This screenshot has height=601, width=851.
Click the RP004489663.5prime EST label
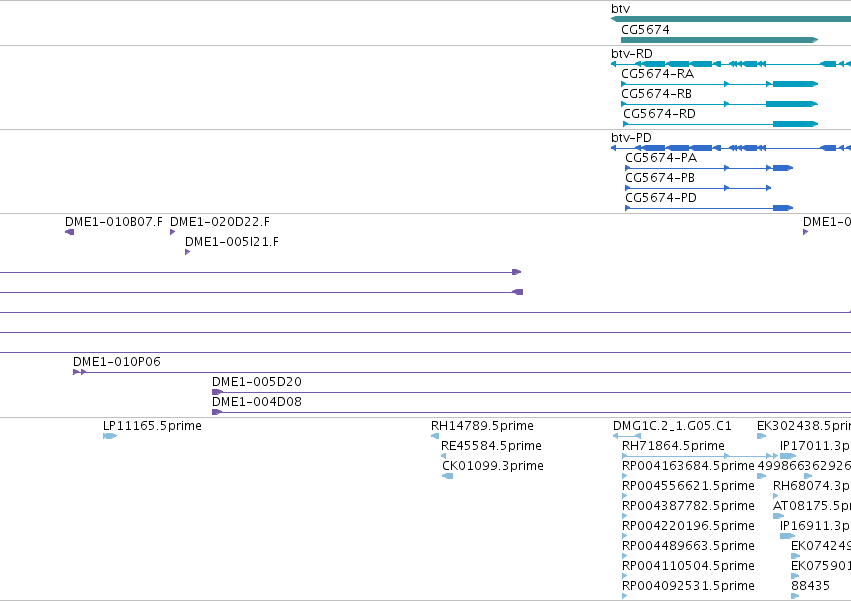click(x=688, y=546)
